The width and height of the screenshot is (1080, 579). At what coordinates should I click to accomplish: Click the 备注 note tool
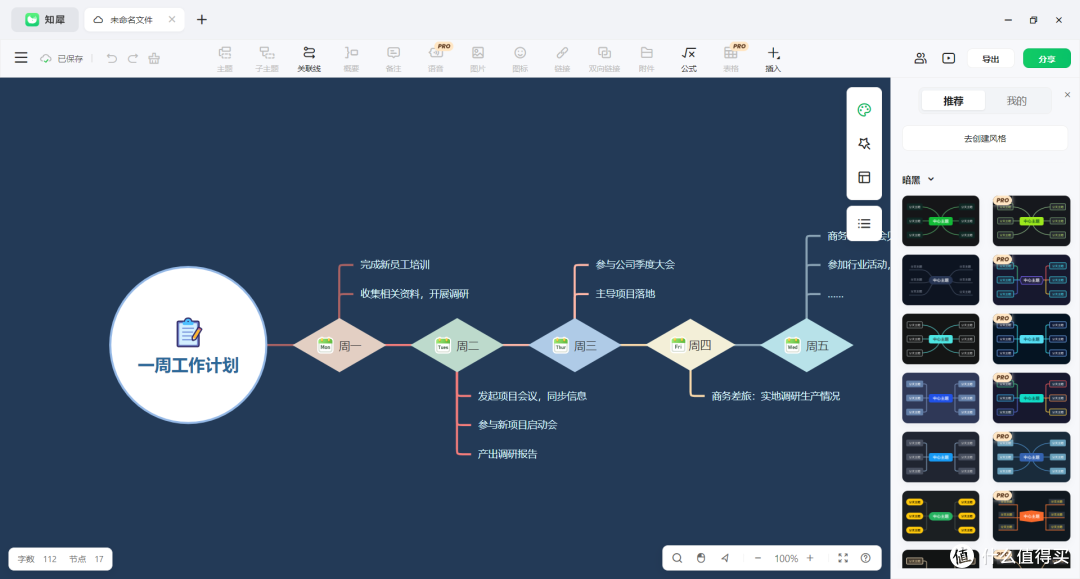point(393,59)
